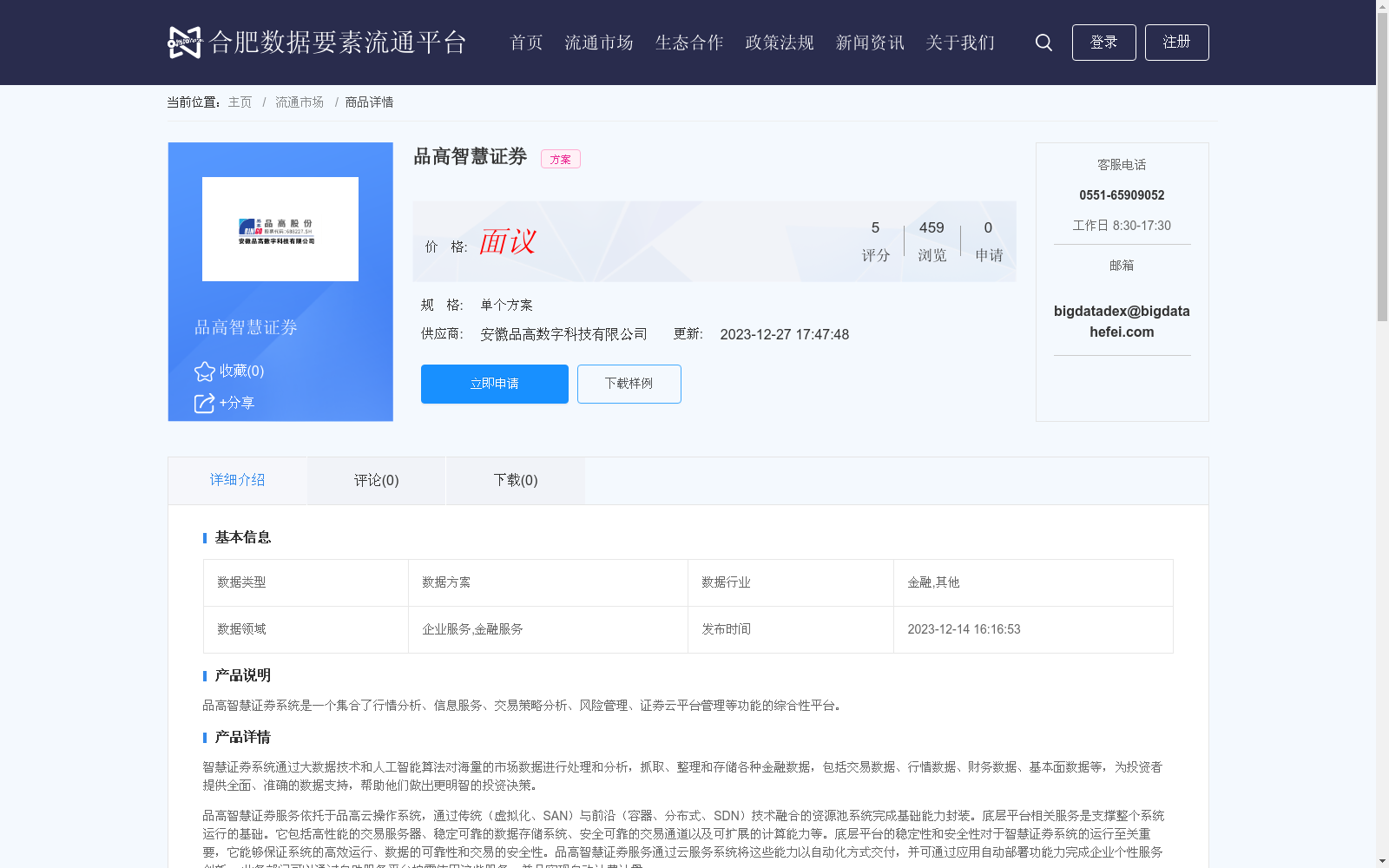Click the 459 浏览 view count
Viewport: 1389px width, 868px height.
(931, 240)
